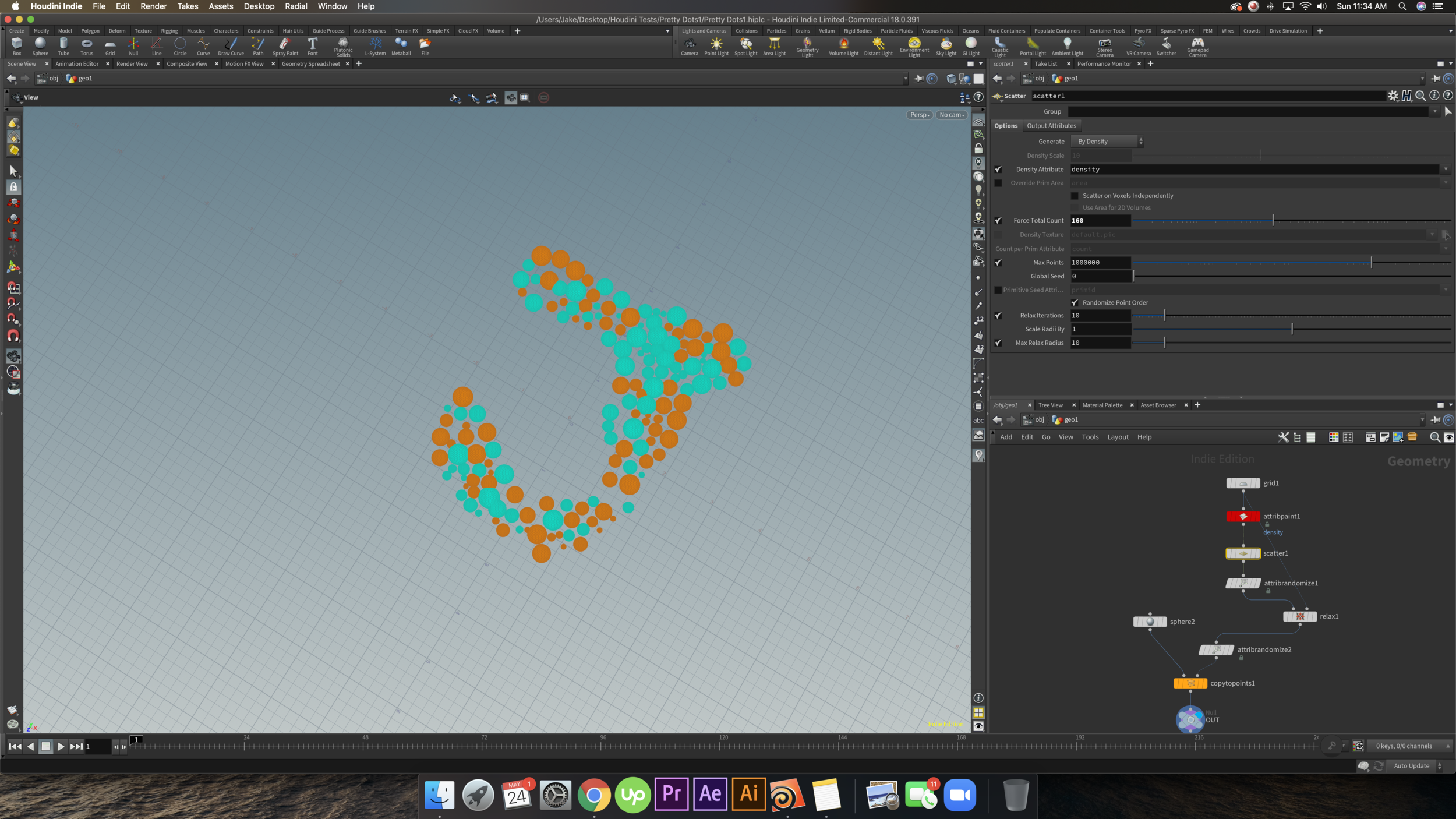This screenshot has height=819, width=1456.
Task: Select the copypoints1 node
Action: pyautogui.click(x=1190, y=683)
